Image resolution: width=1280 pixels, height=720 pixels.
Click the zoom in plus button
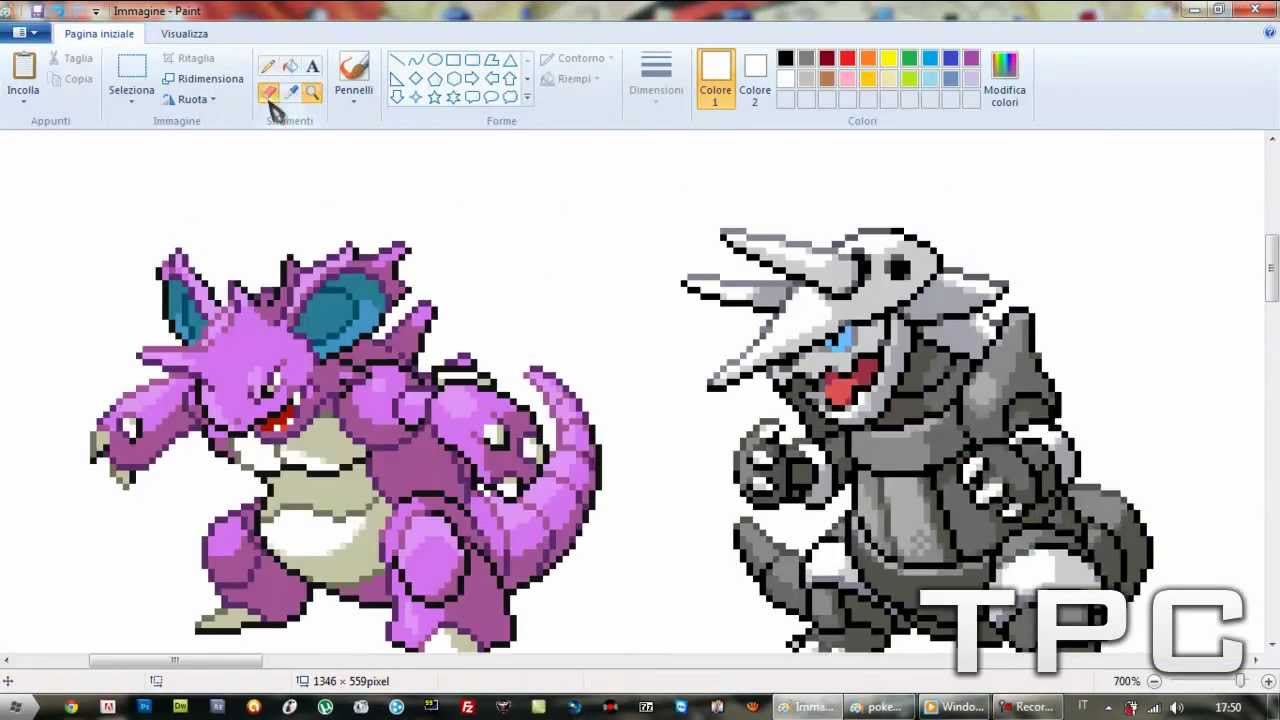tap(1268, 681)
